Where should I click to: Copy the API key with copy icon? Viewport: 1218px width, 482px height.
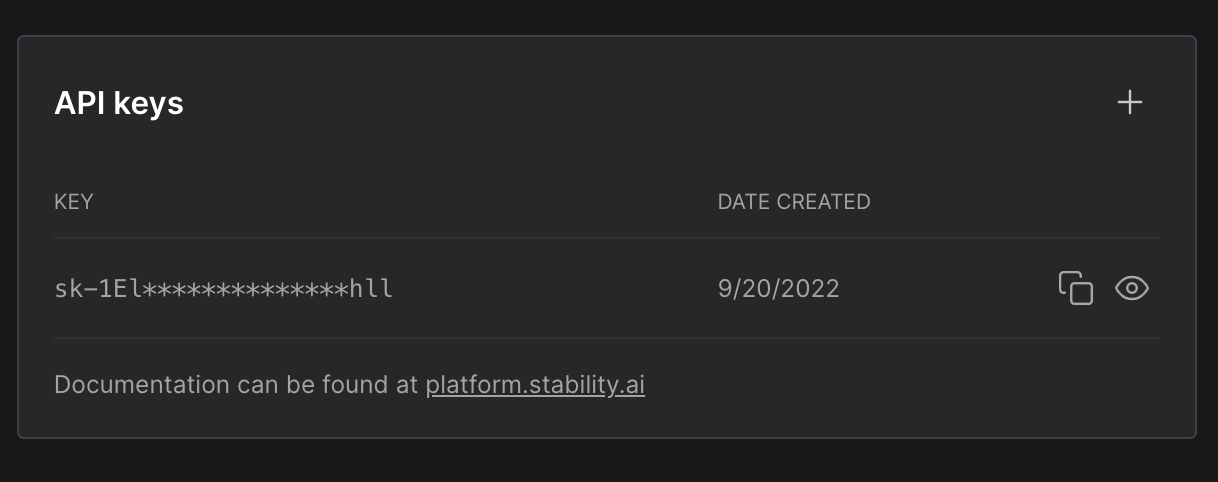tap(1076, 288)
